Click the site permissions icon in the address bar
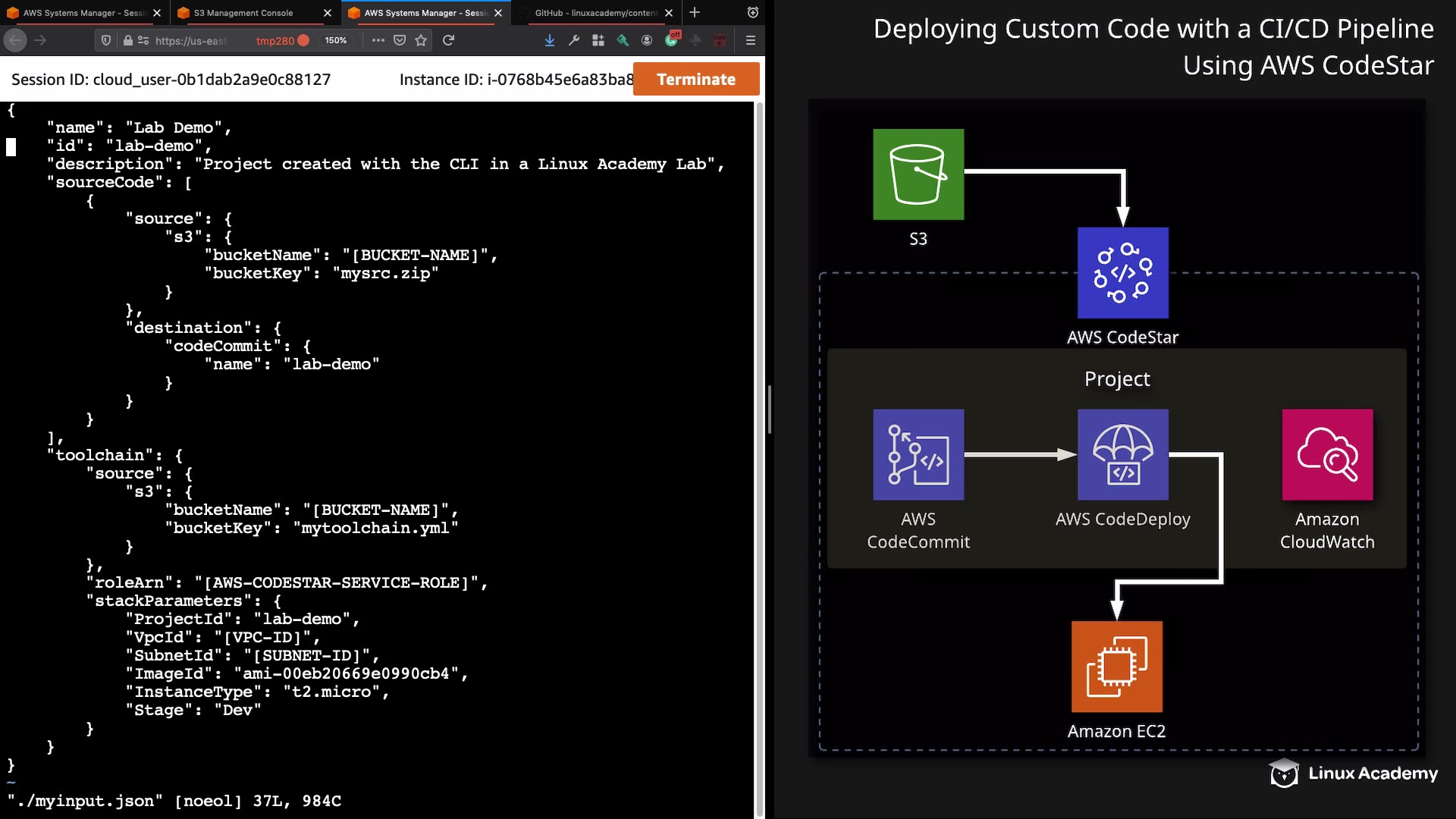Screen dimensions: 1456x819 (x=143, y=40)
